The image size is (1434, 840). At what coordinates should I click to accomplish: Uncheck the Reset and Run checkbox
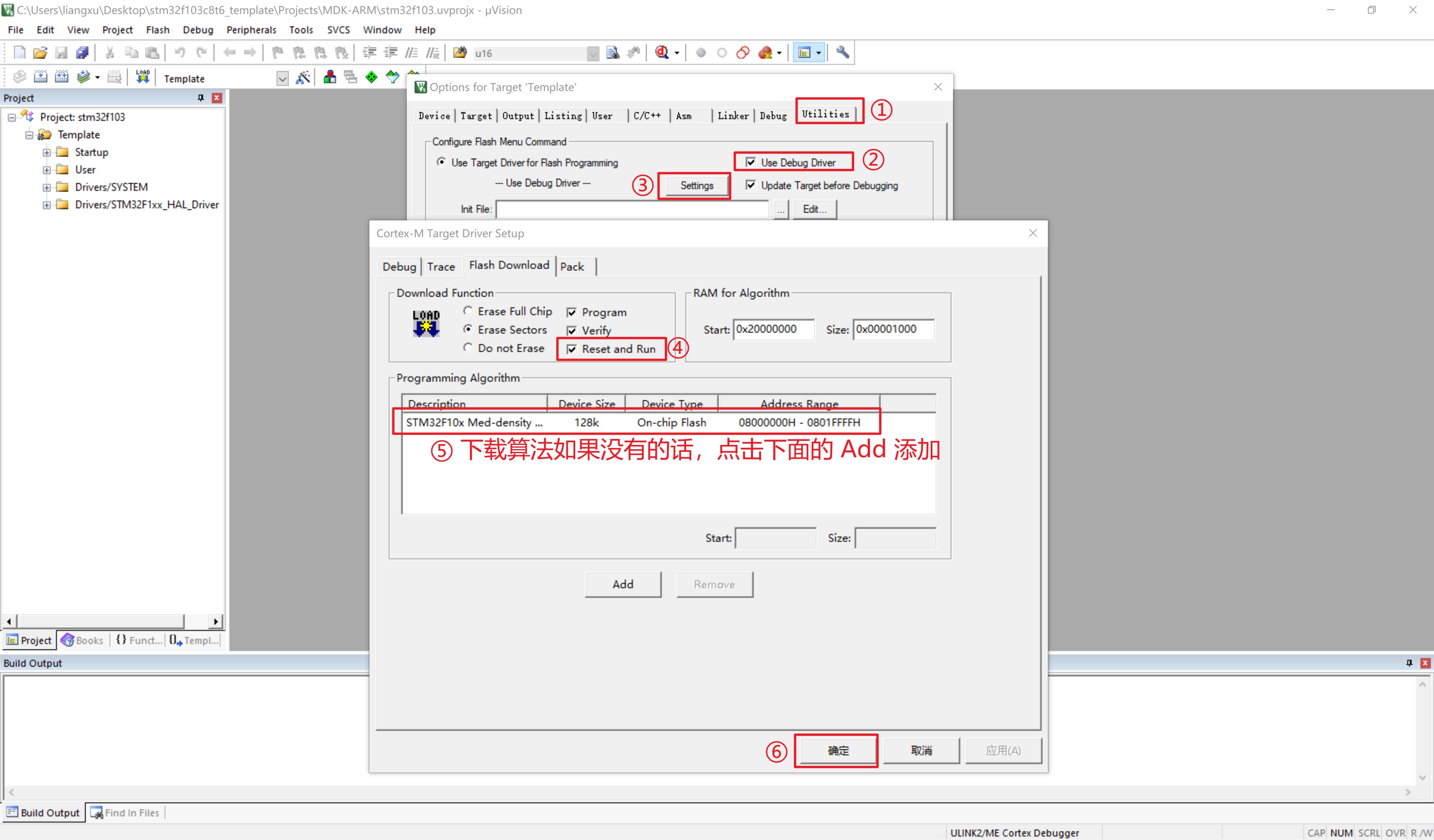572,350
